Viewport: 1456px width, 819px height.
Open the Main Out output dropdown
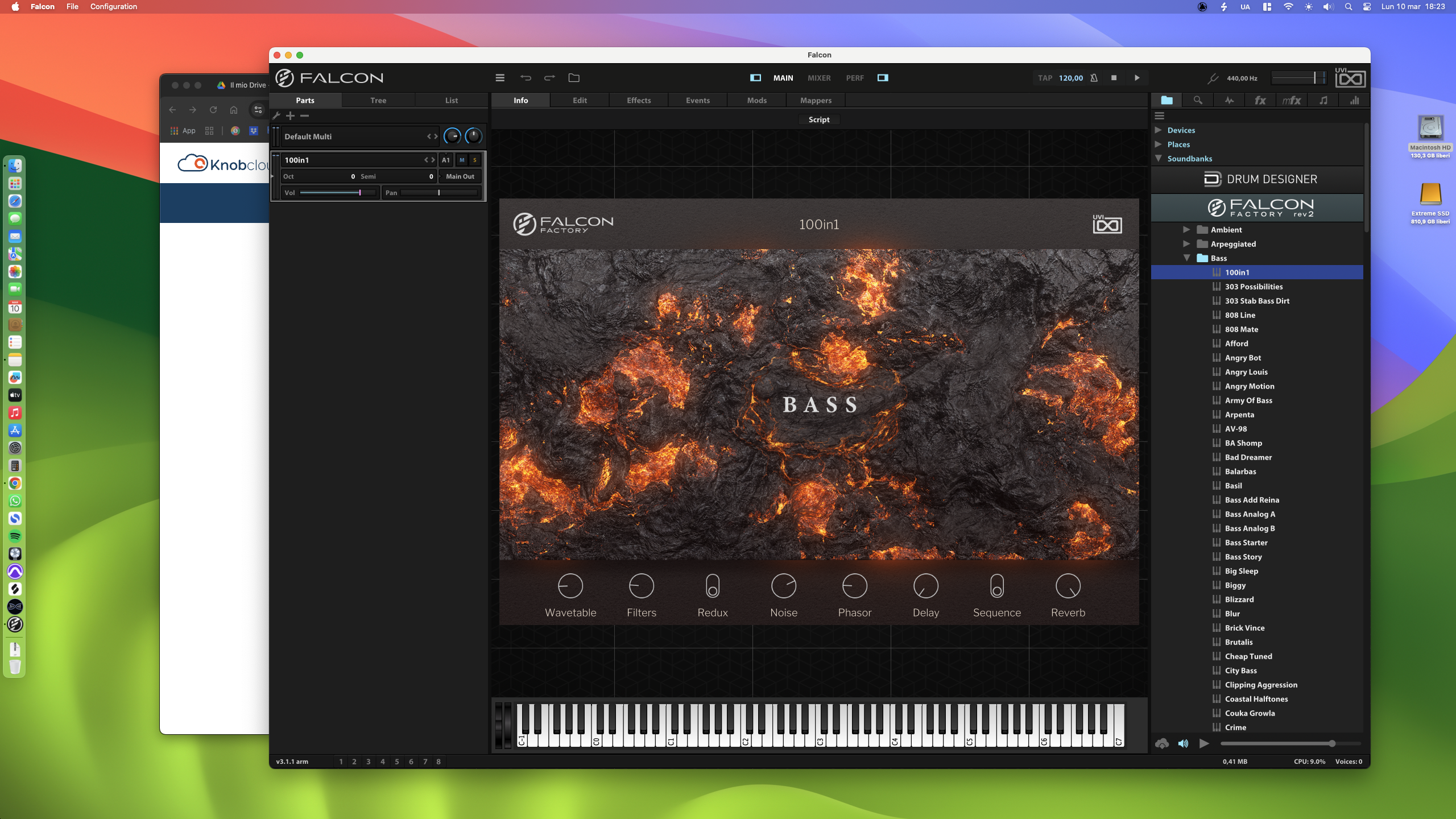[x=460, y=176]
